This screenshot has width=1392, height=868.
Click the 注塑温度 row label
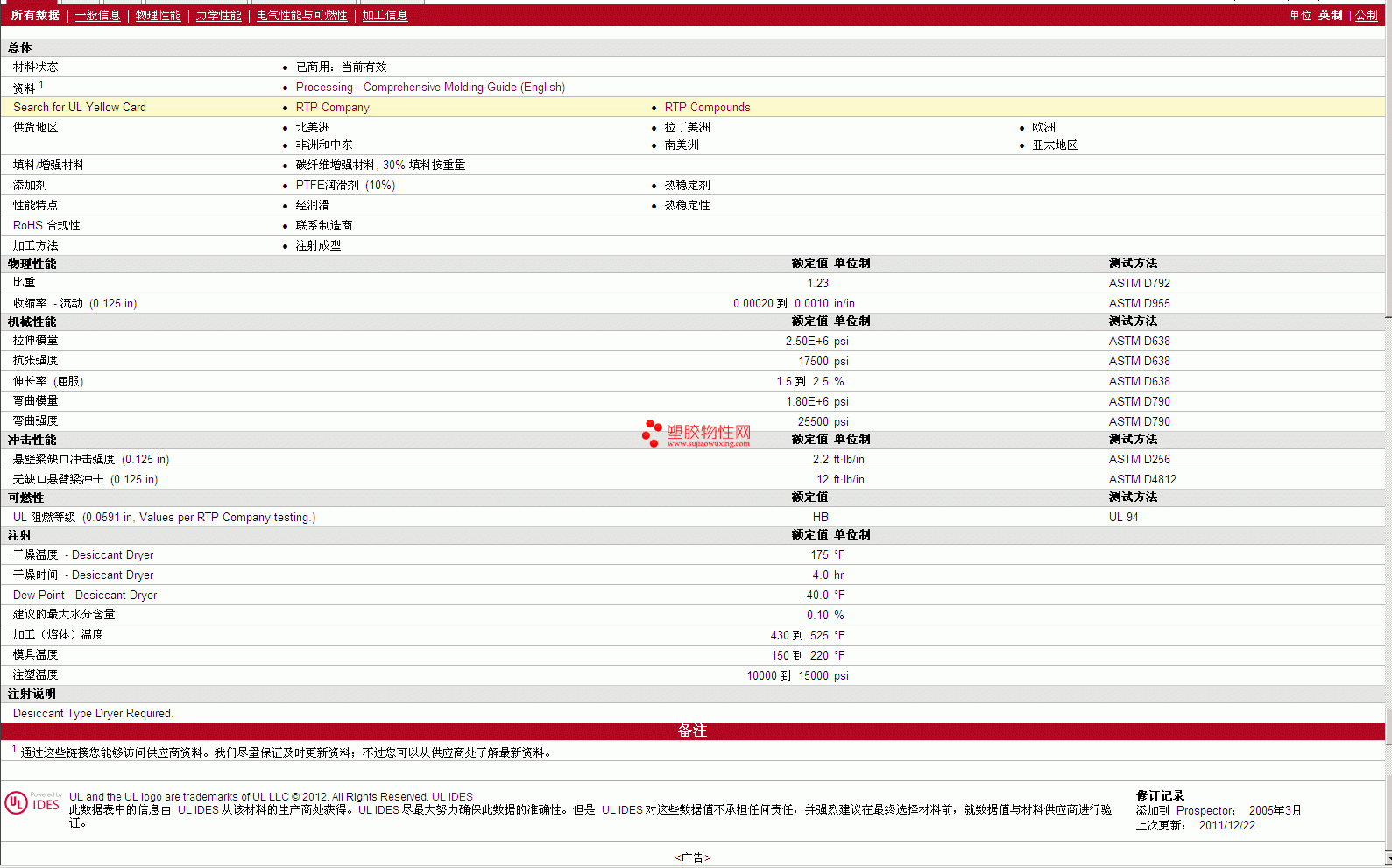36,675
